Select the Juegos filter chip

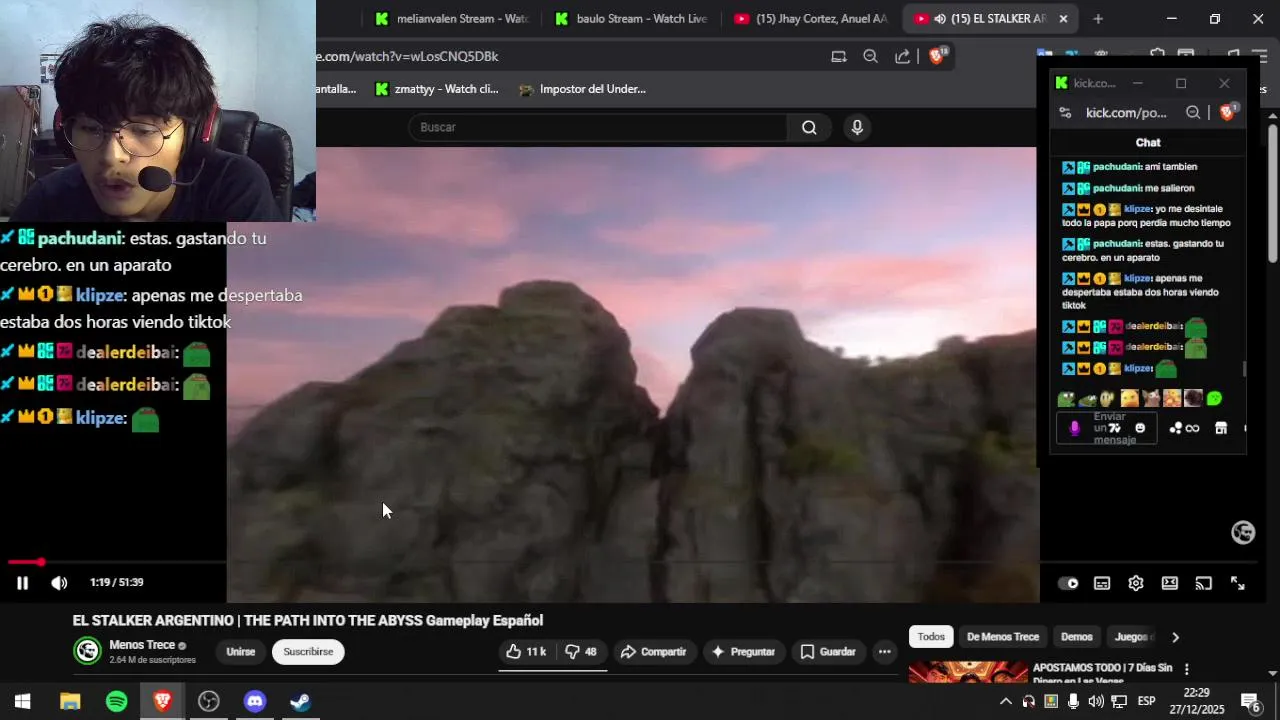click(x=1132, y=637)
